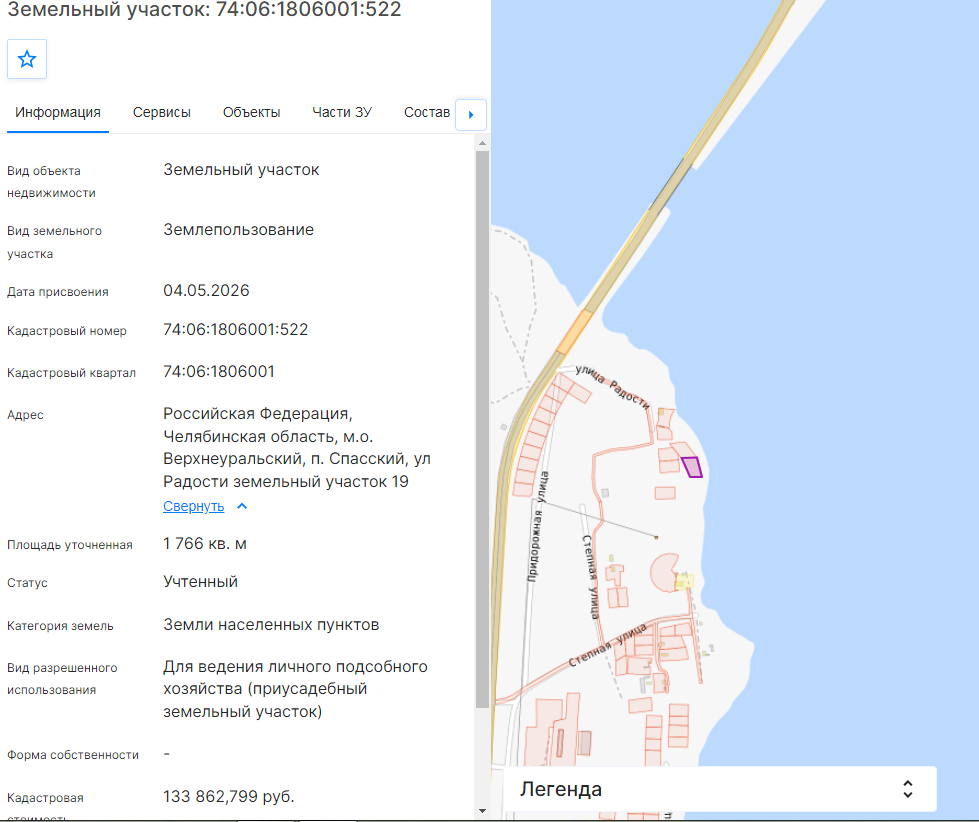Collapse the address via Свернуть link

pyautogui.click(x=194, y=506)
